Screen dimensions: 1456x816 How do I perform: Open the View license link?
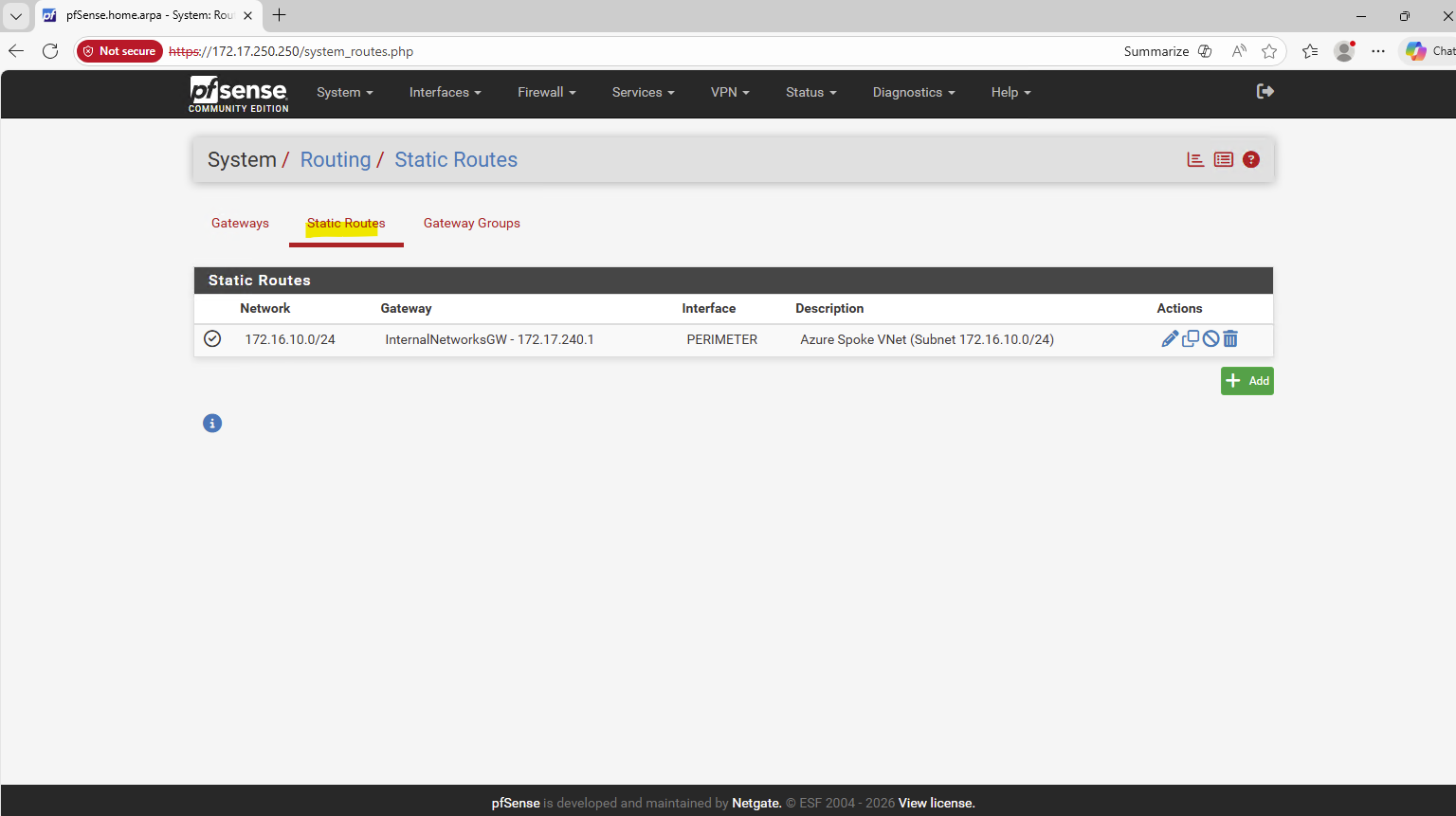937,803
